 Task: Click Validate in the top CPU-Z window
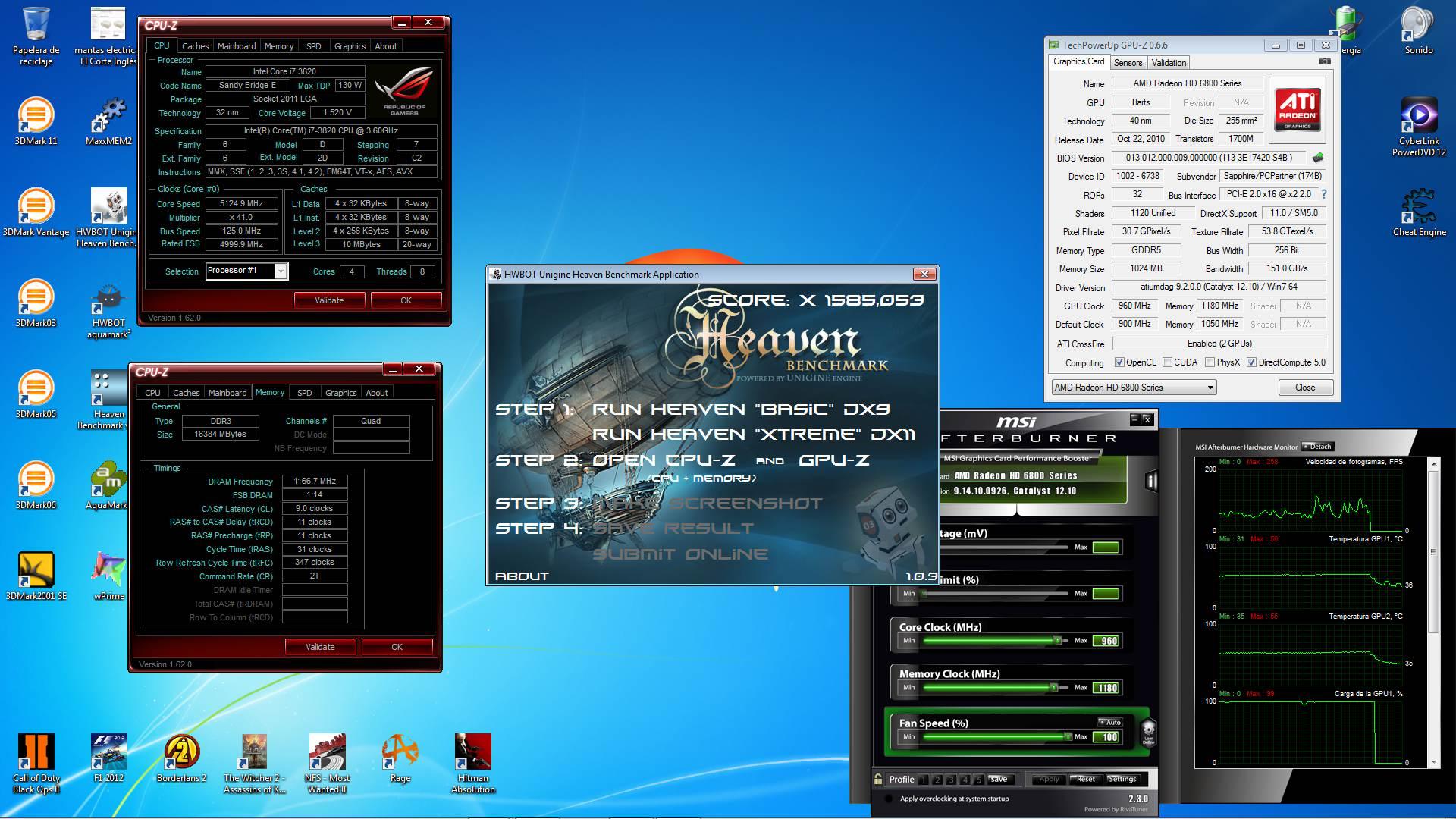(329, 300)
